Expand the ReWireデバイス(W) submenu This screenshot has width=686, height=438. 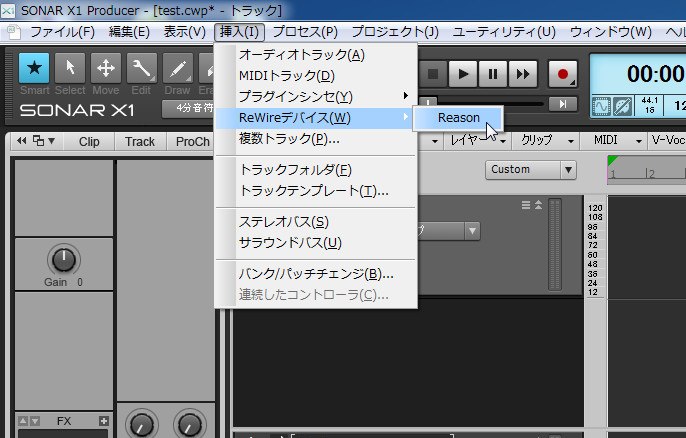(315, 118)
